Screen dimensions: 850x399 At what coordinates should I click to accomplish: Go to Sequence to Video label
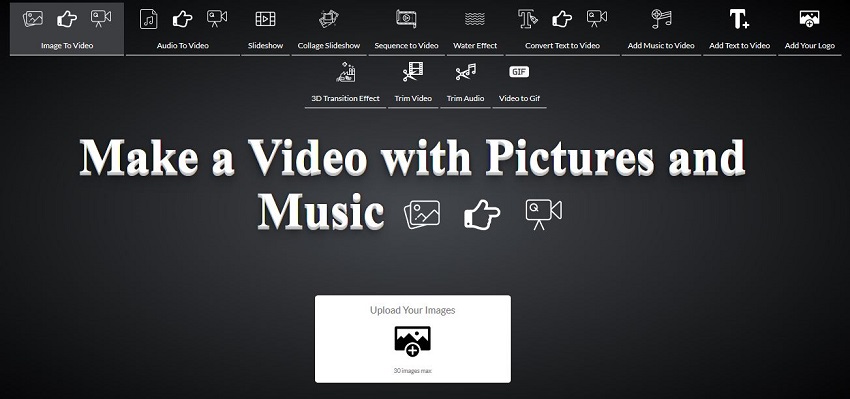[x=406, y=46]
